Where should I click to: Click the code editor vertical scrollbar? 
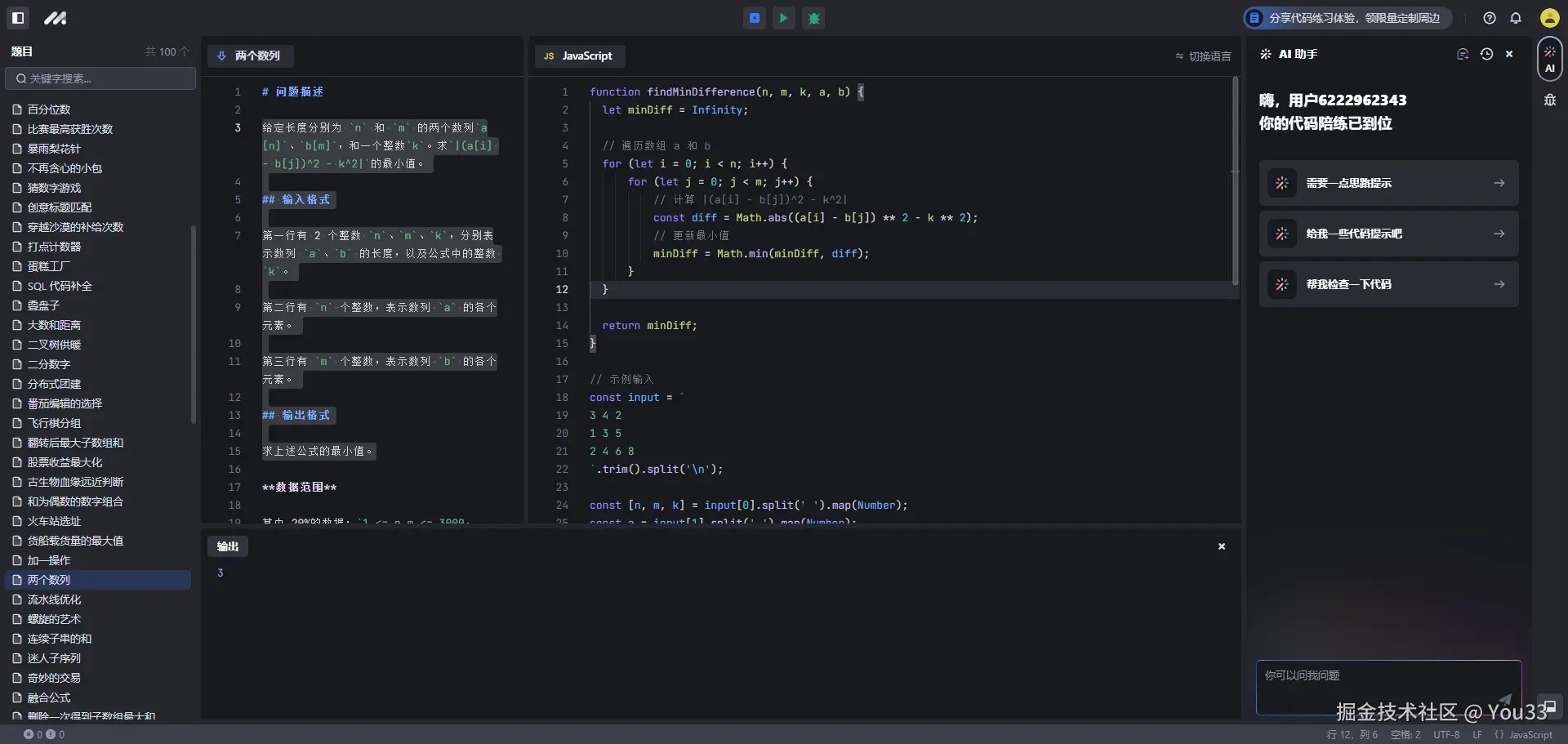(1235, 180)
